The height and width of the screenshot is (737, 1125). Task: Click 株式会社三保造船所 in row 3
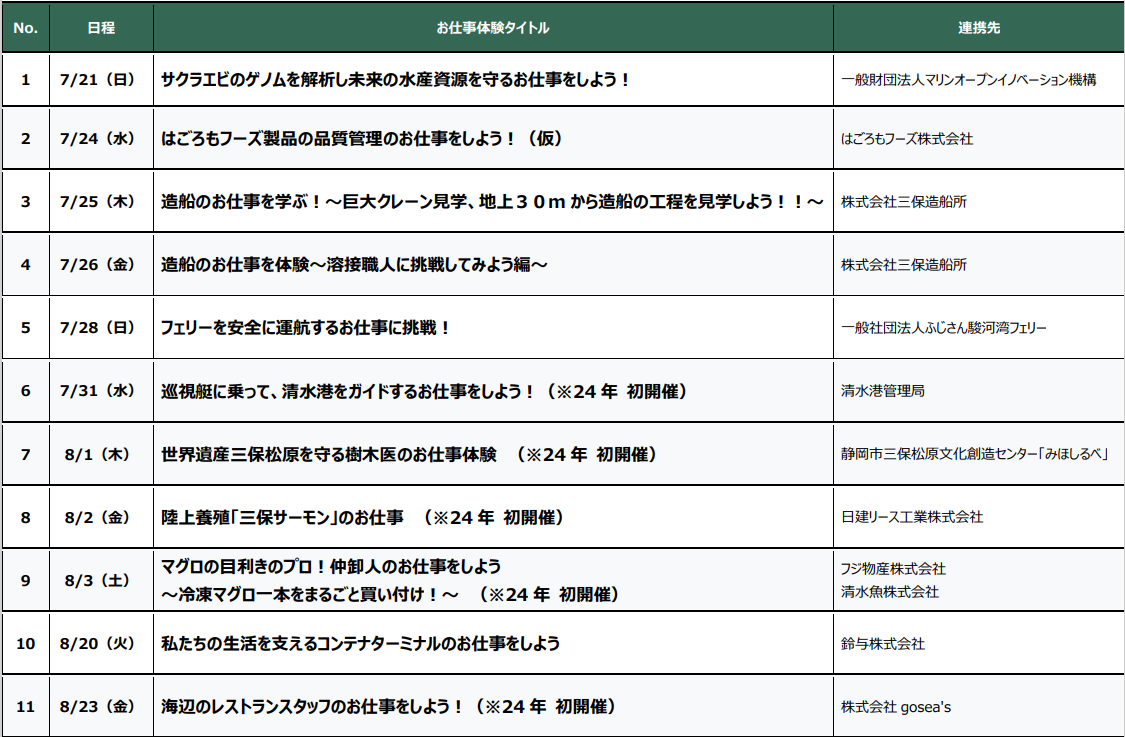tap(979, 202)
